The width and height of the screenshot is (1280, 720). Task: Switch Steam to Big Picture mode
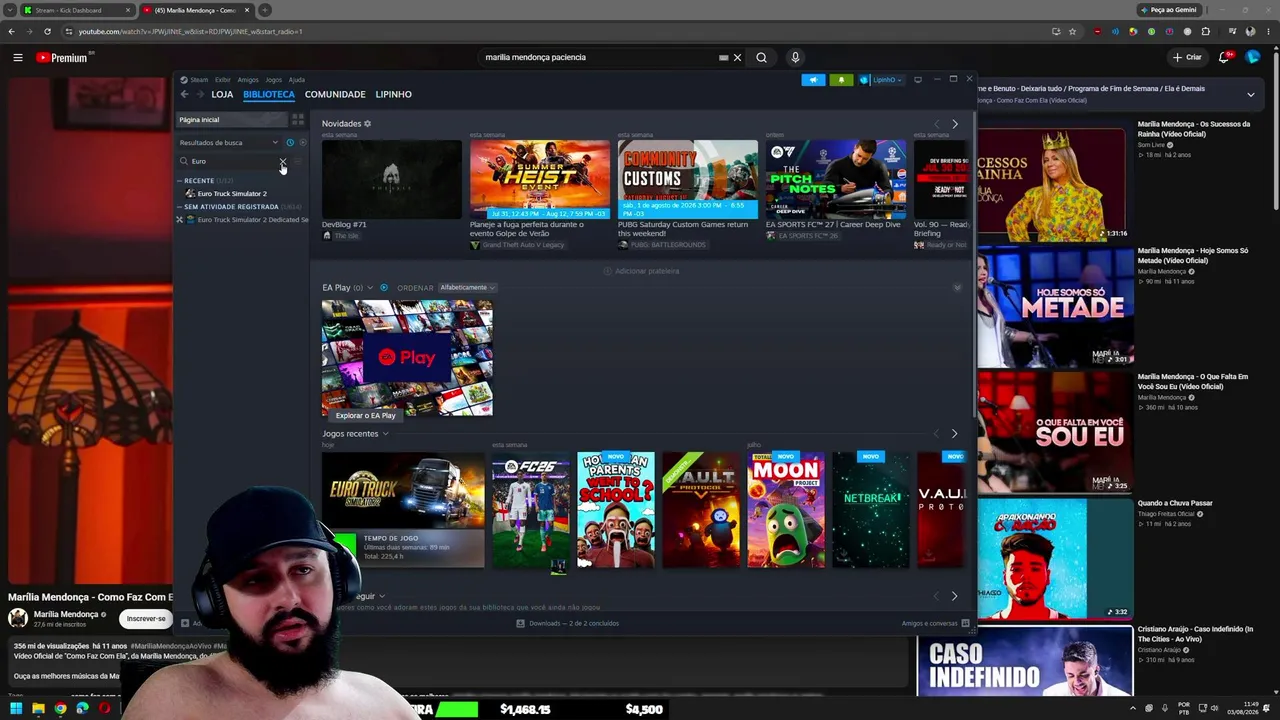(918, 80)
